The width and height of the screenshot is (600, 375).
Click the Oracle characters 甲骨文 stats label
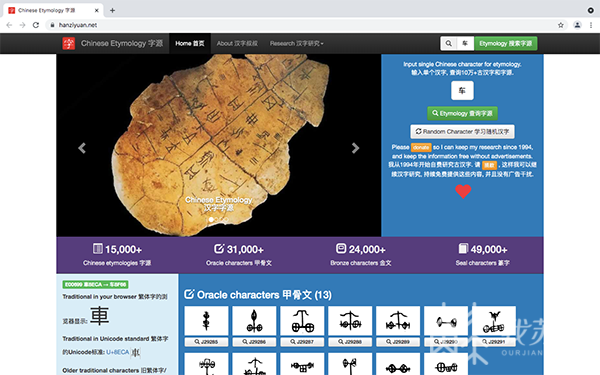click(239, 263)
